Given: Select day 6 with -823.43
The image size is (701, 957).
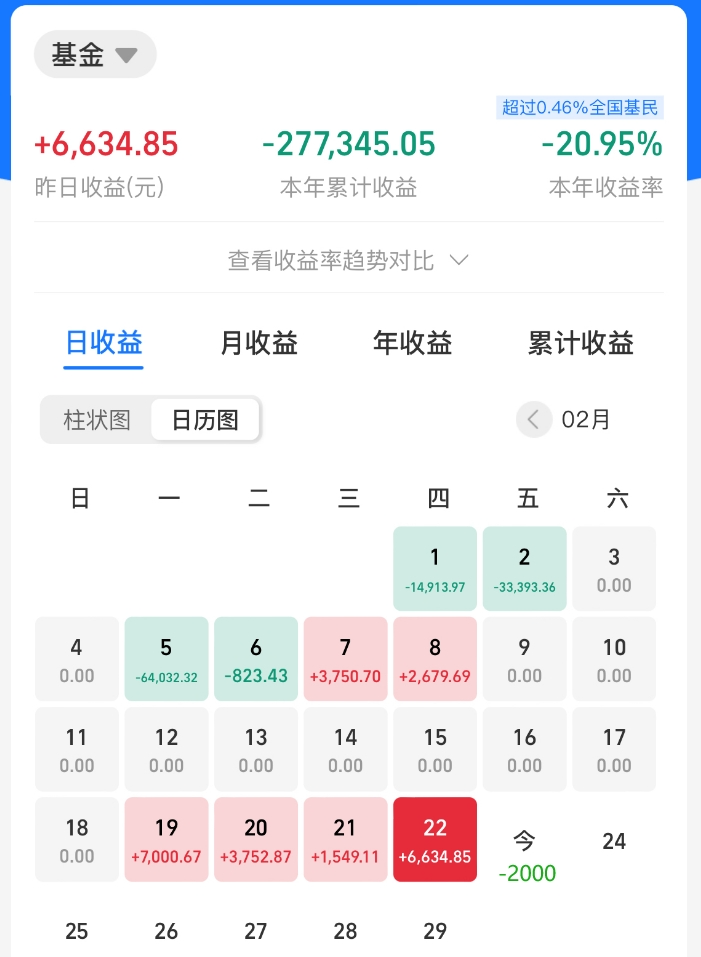Looking at the screenshot, I should (256, 659).
